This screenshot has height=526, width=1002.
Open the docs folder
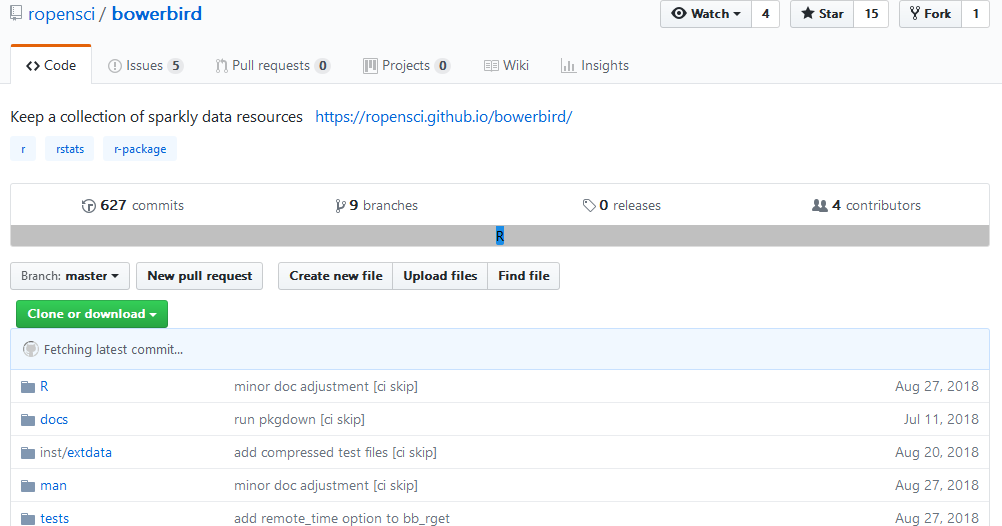pyautogui.click(x=54, y=420)
